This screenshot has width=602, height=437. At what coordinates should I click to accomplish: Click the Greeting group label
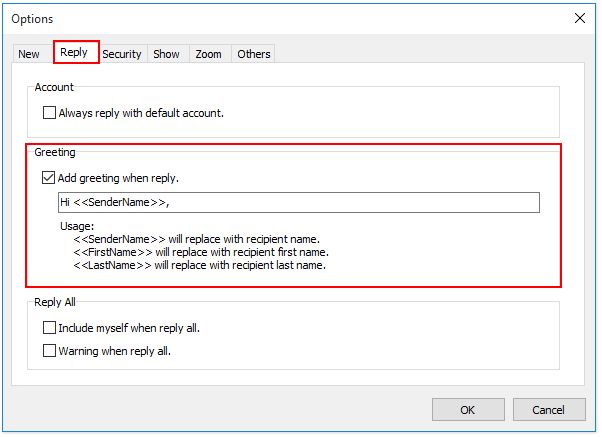(55, 153)
